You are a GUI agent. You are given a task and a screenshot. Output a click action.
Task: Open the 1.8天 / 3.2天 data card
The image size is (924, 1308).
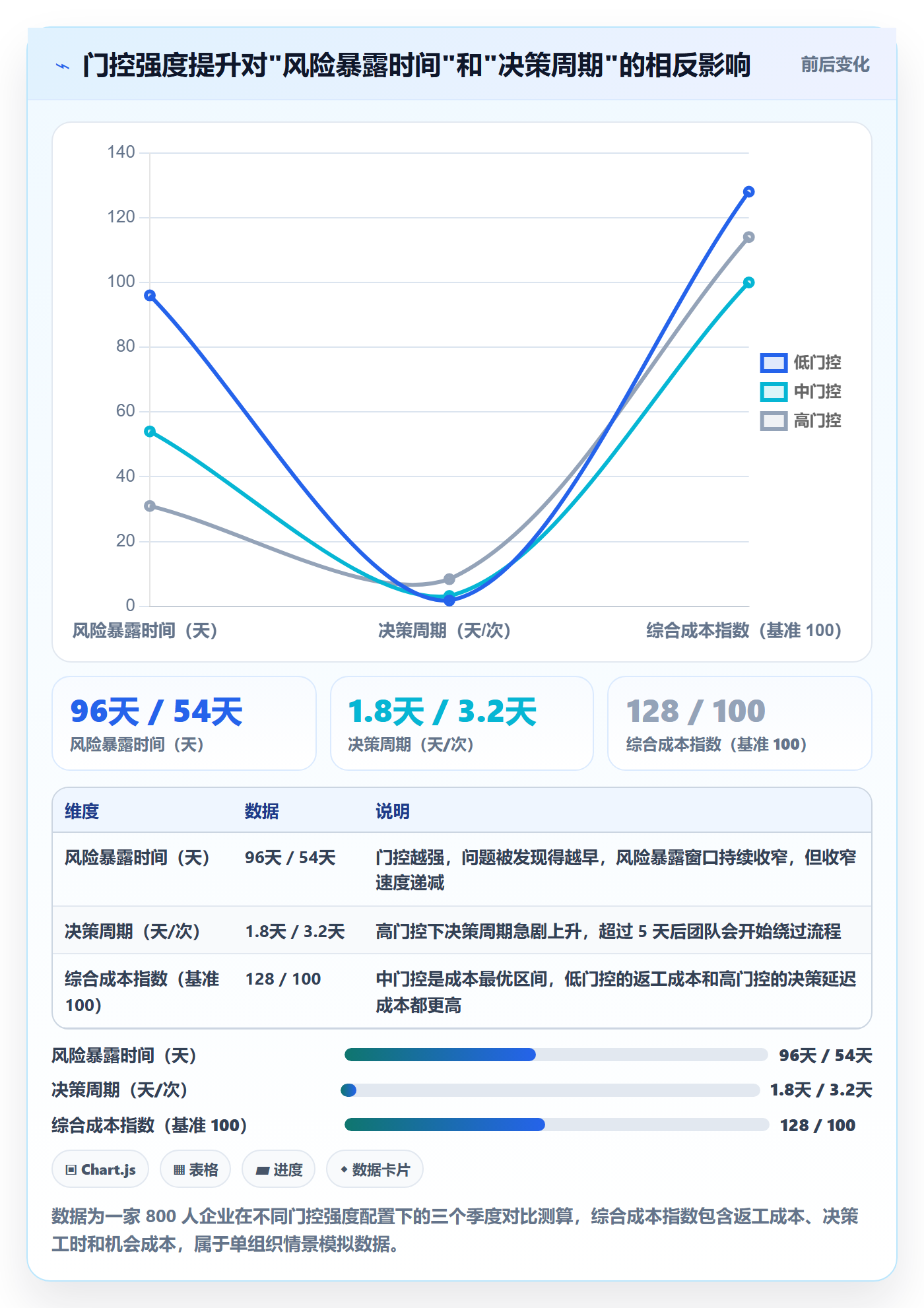[462, 723]
